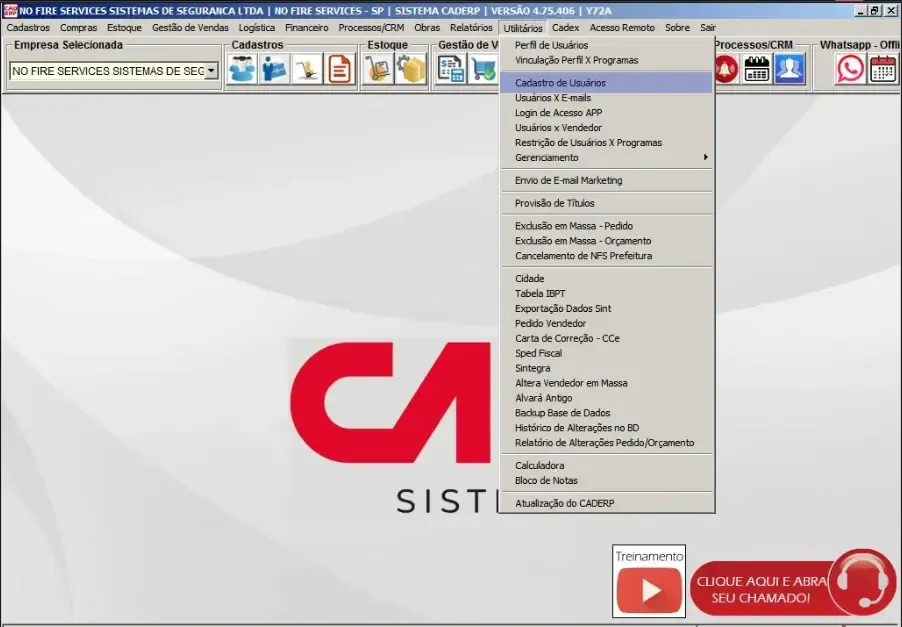Open the Financeiro menu
Image resolution: width=902 pixels, height=627 pixels.
pyautogui.click(x=307, y=28)
